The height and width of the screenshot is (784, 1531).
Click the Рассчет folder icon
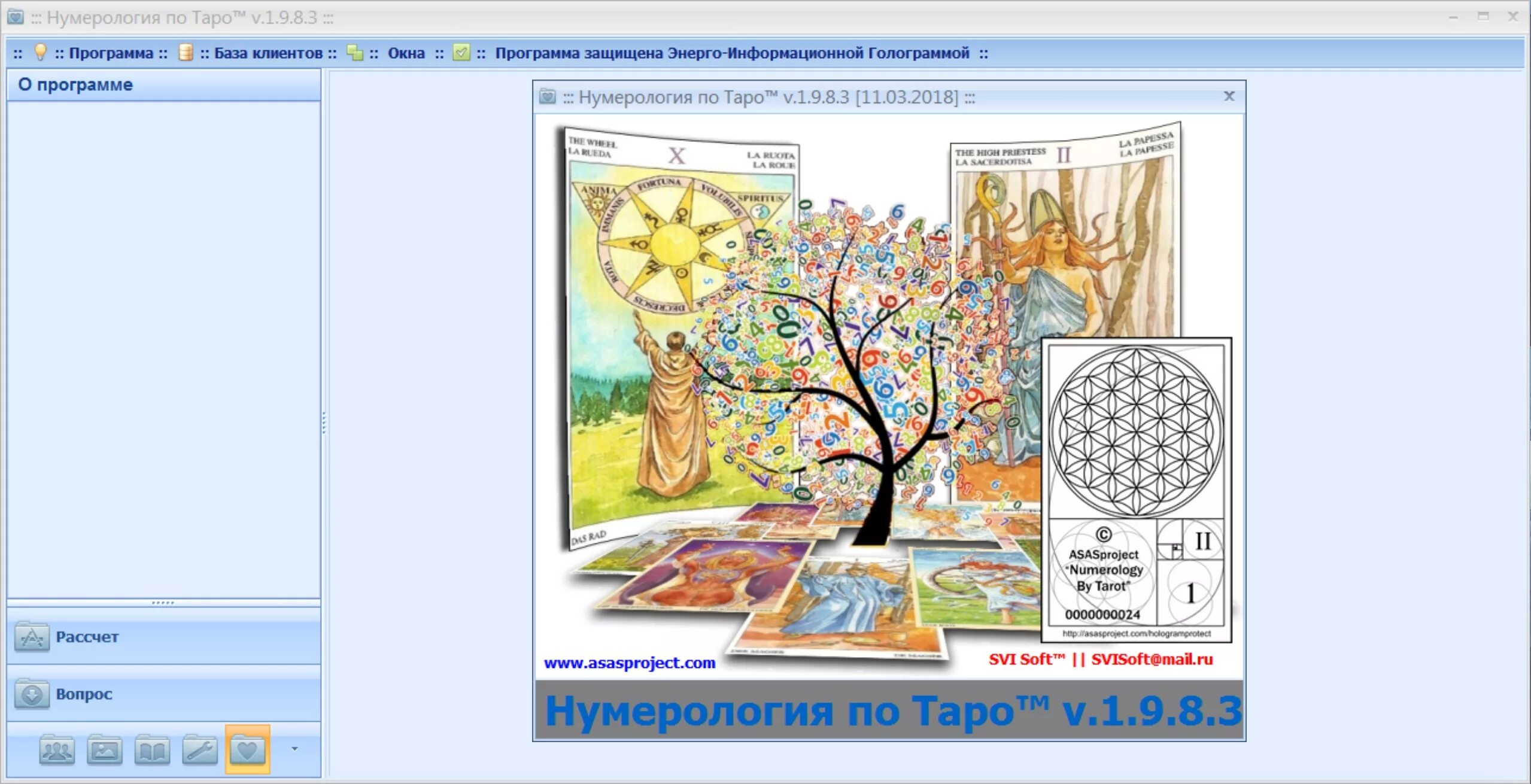[32, 637]
